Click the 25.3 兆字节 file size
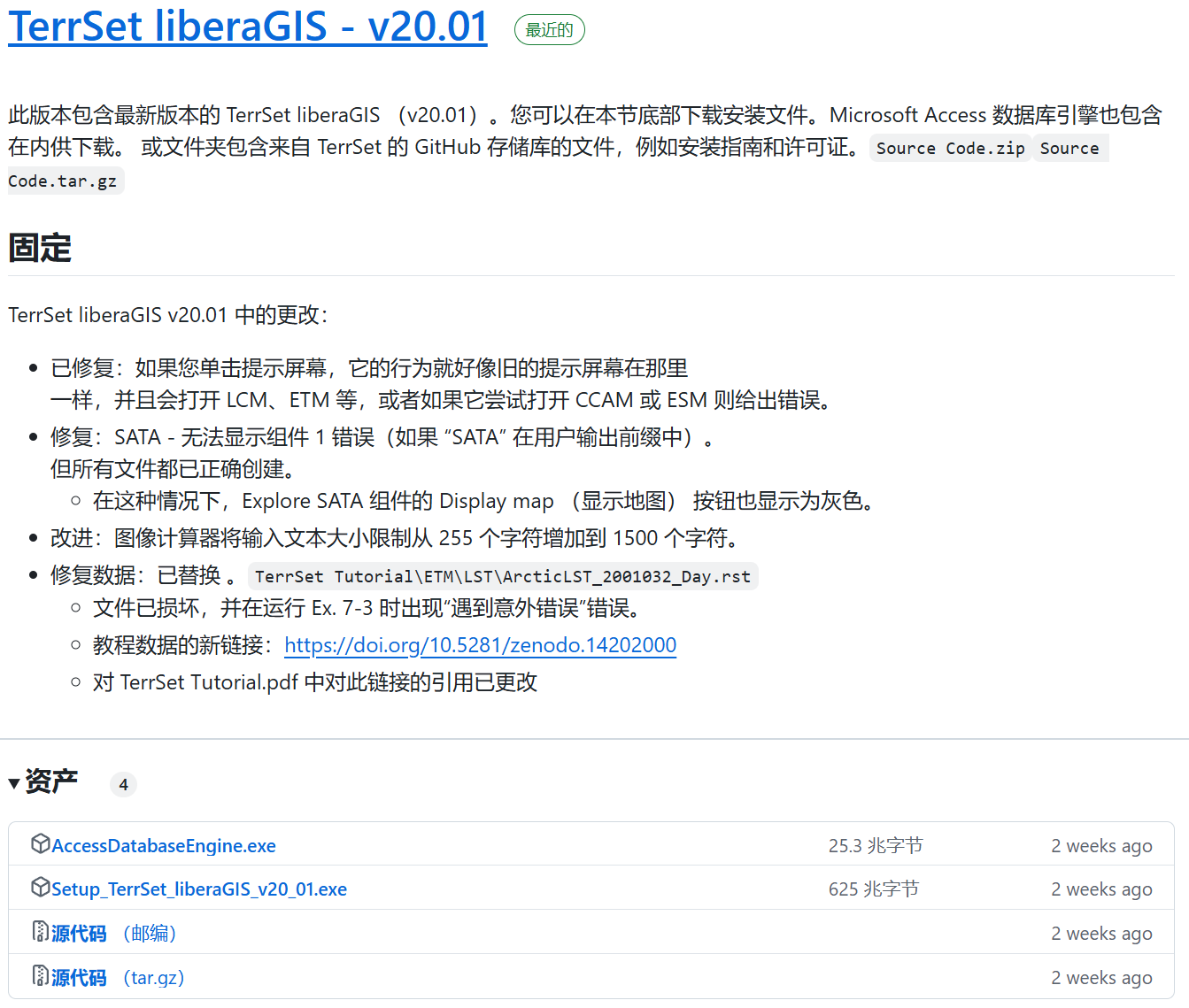1189x1008 pixels. pos(876,846)
